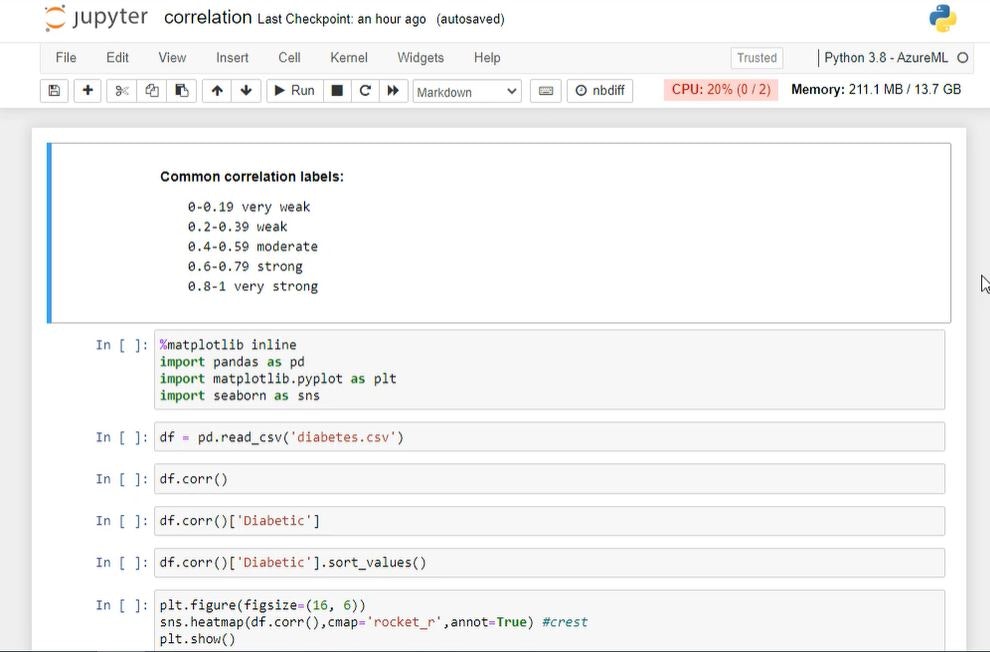Click the save and checkpoint icon
990x652 pixels.
tap(54, 91)
